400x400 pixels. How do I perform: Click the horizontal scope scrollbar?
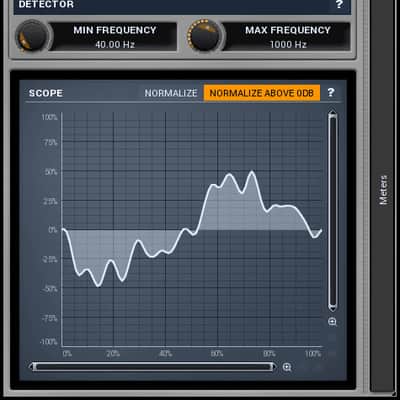coord(154,367)
